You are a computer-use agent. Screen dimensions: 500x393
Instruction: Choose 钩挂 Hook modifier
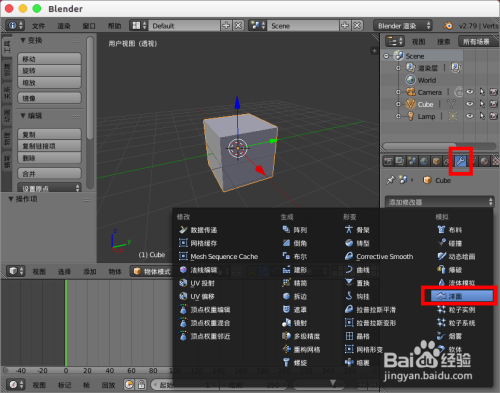coord(357,296)
